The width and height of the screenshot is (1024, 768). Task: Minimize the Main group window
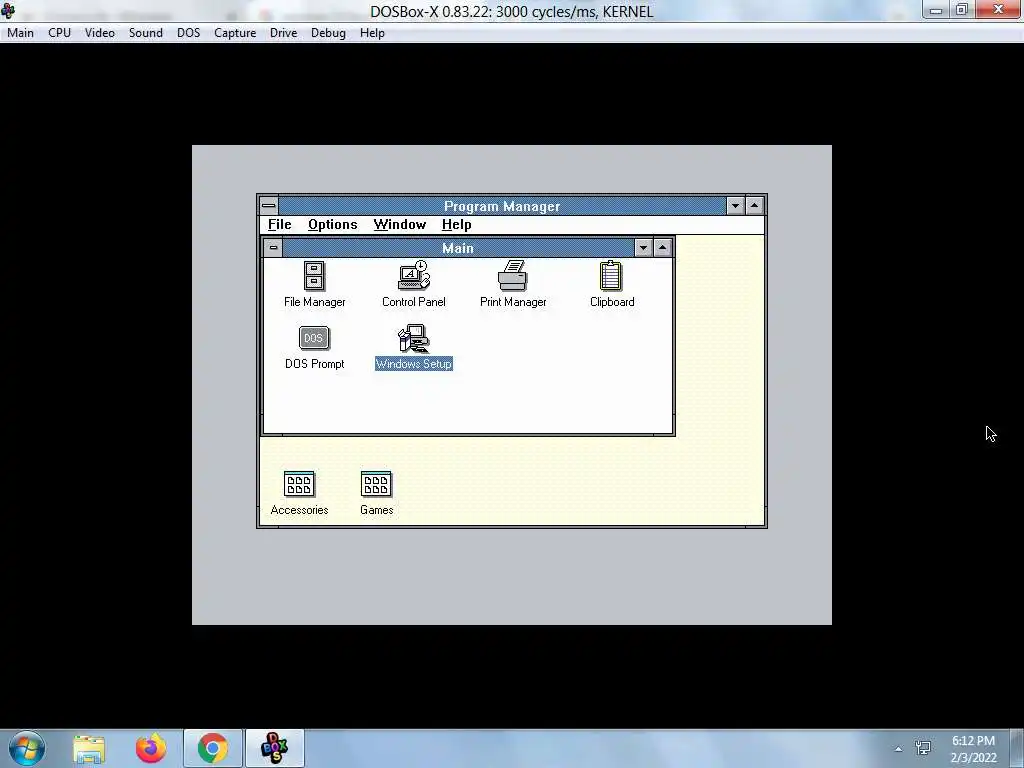(x=643, y=248)
